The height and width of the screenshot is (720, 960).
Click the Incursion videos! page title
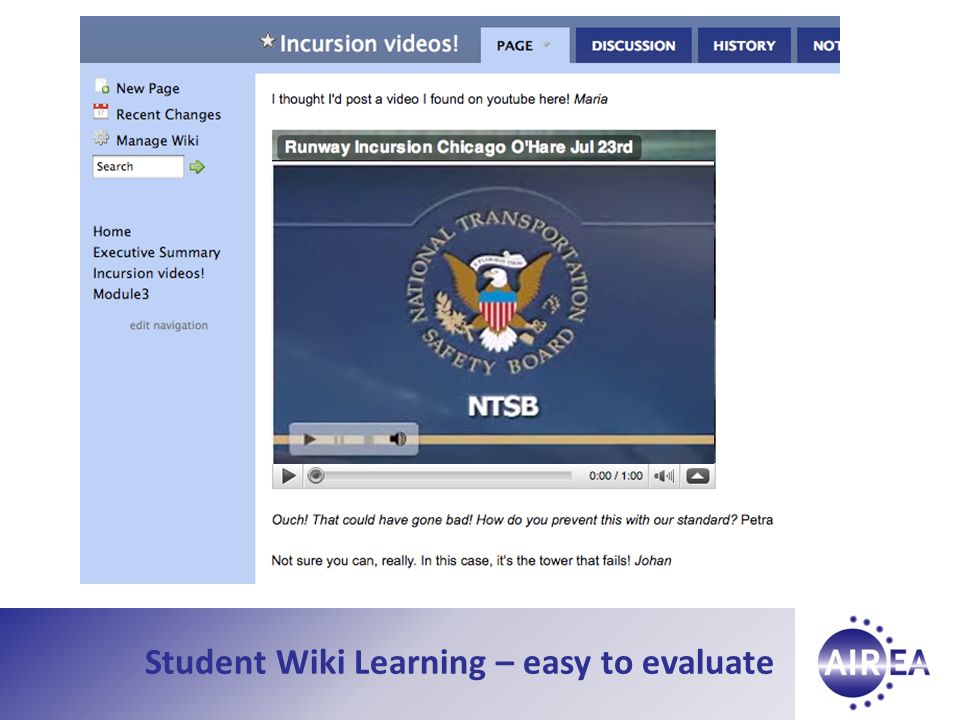[369, 43]
